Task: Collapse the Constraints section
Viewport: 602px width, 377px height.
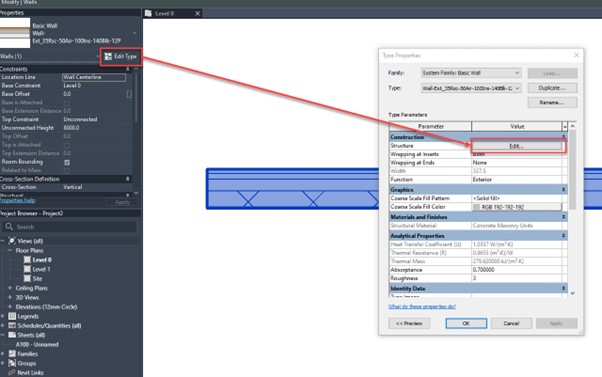Action: [x=127, y=69]
